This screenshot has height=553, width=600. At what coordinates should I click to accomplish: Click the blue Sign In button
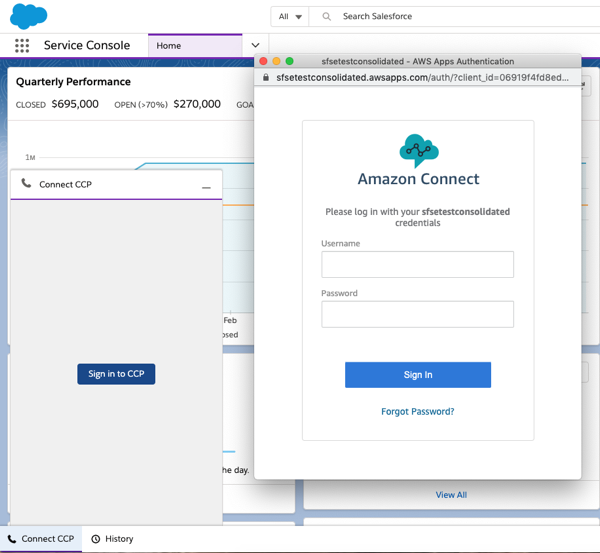[418, 375]
